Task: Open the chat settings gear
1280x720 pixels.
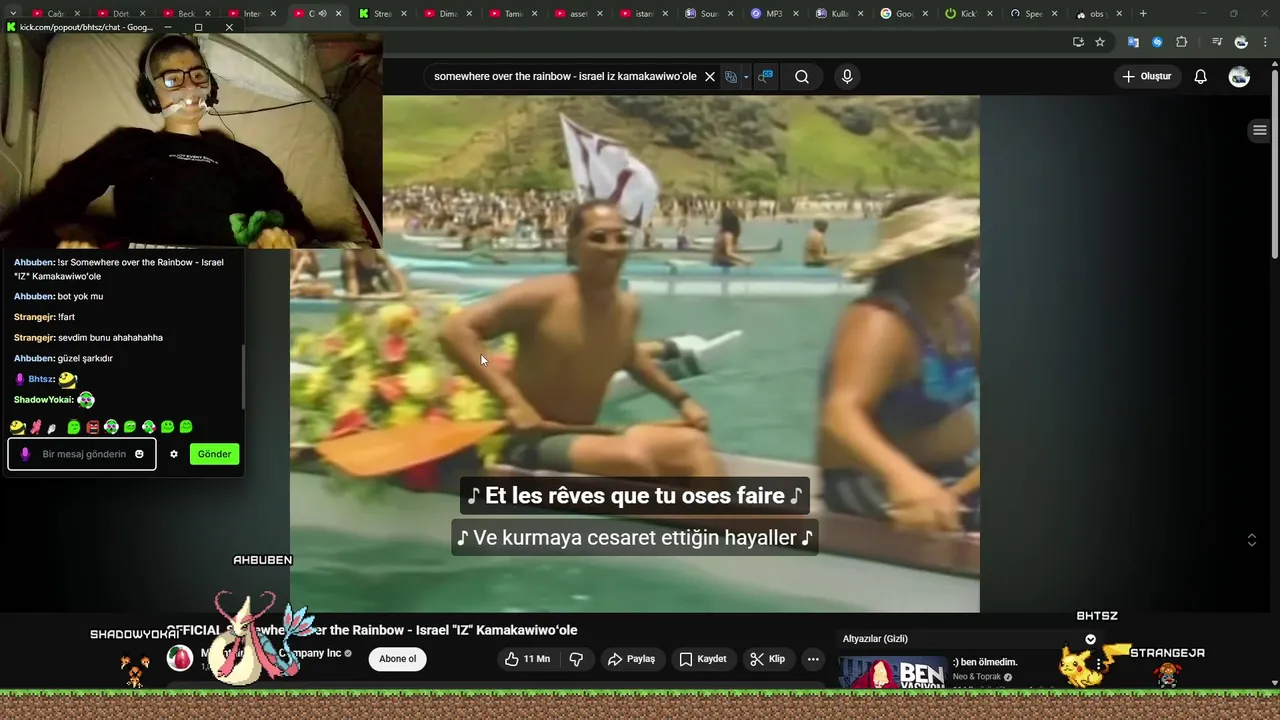Action: click(174, 454)
